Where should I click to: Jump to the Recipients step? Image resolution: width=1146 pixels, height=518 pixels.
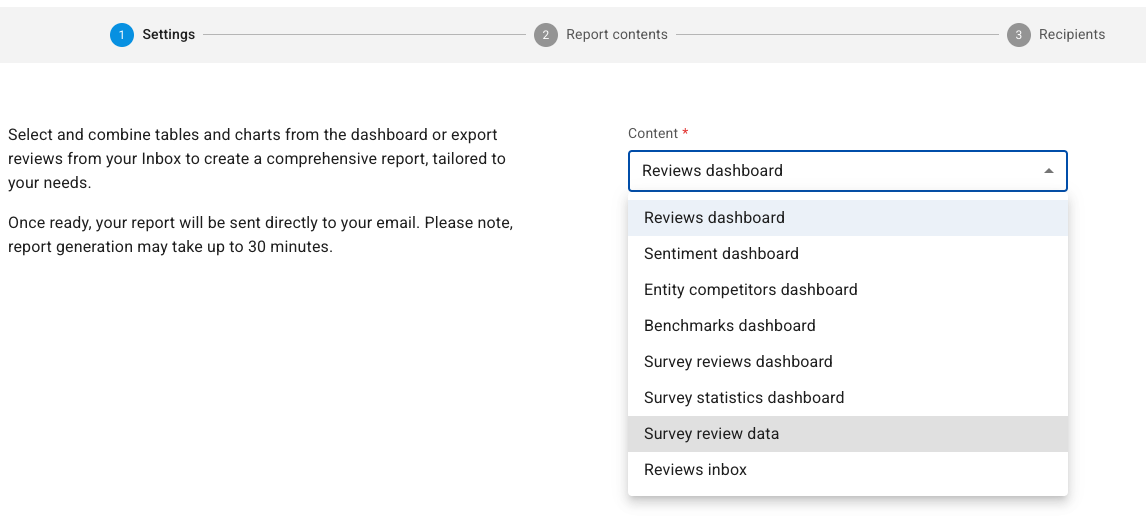[x=1072, y=34]
